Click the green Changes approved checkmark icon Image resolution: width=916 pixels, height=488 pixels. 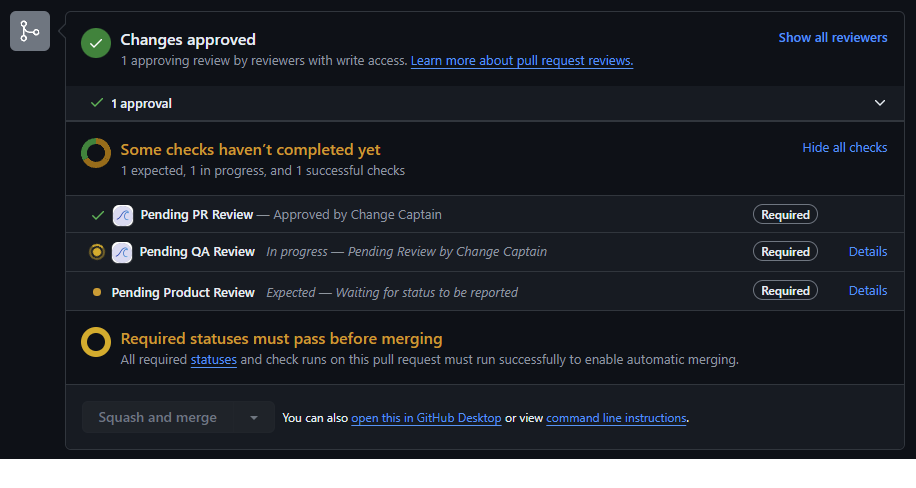[96, 44]
